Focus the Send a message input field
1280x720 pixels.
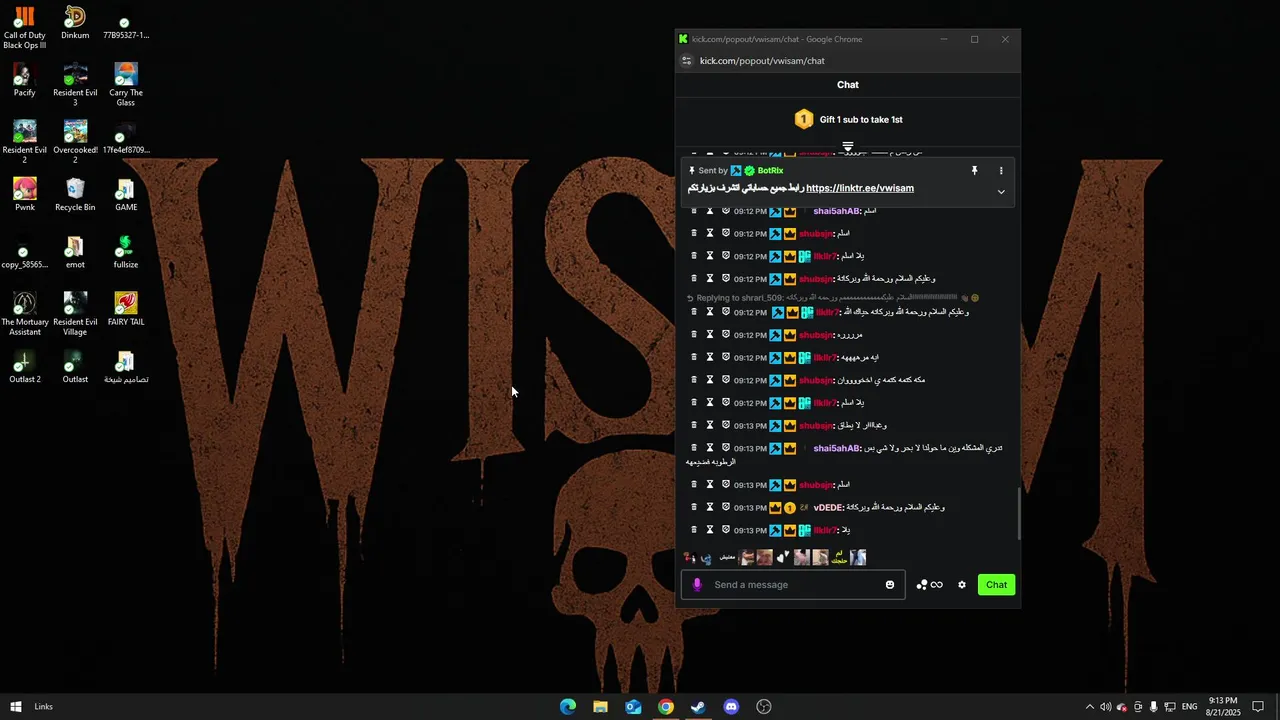(795, 585)
